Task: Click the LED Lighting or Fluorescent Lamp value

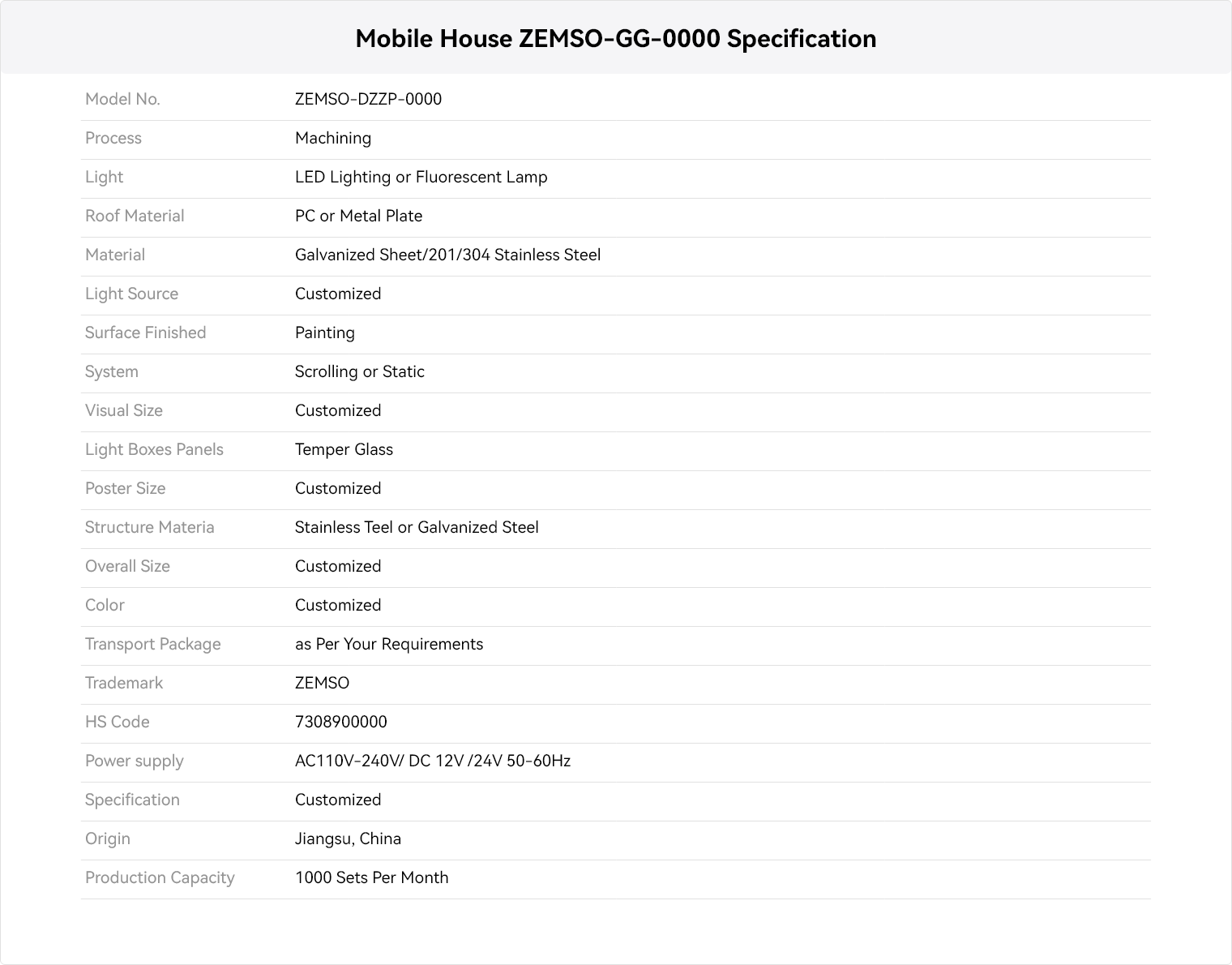Action: click(421, 177)
